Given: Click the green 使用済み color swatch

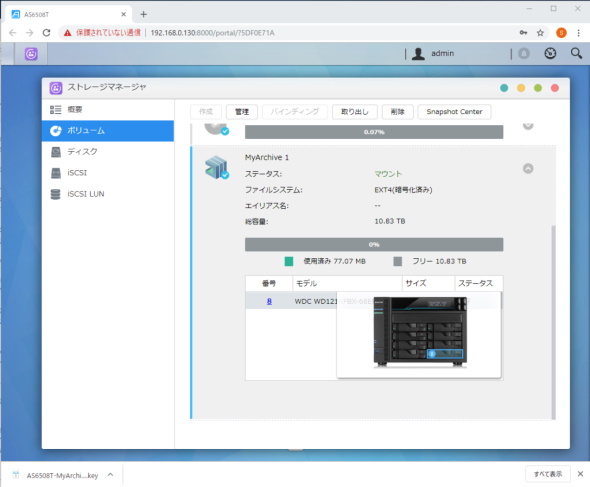Looking at the screenshot, I should (x=289, y=261).
